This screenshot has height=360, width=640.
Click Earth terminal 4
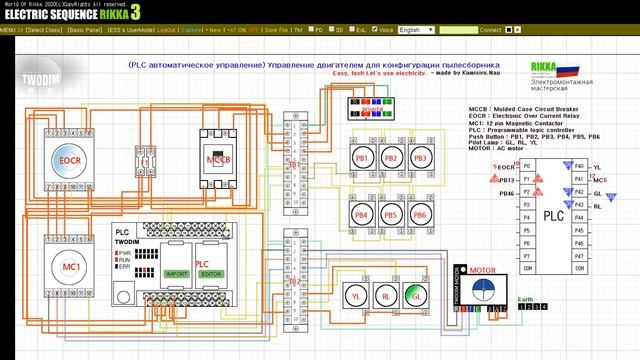(544, 307)
